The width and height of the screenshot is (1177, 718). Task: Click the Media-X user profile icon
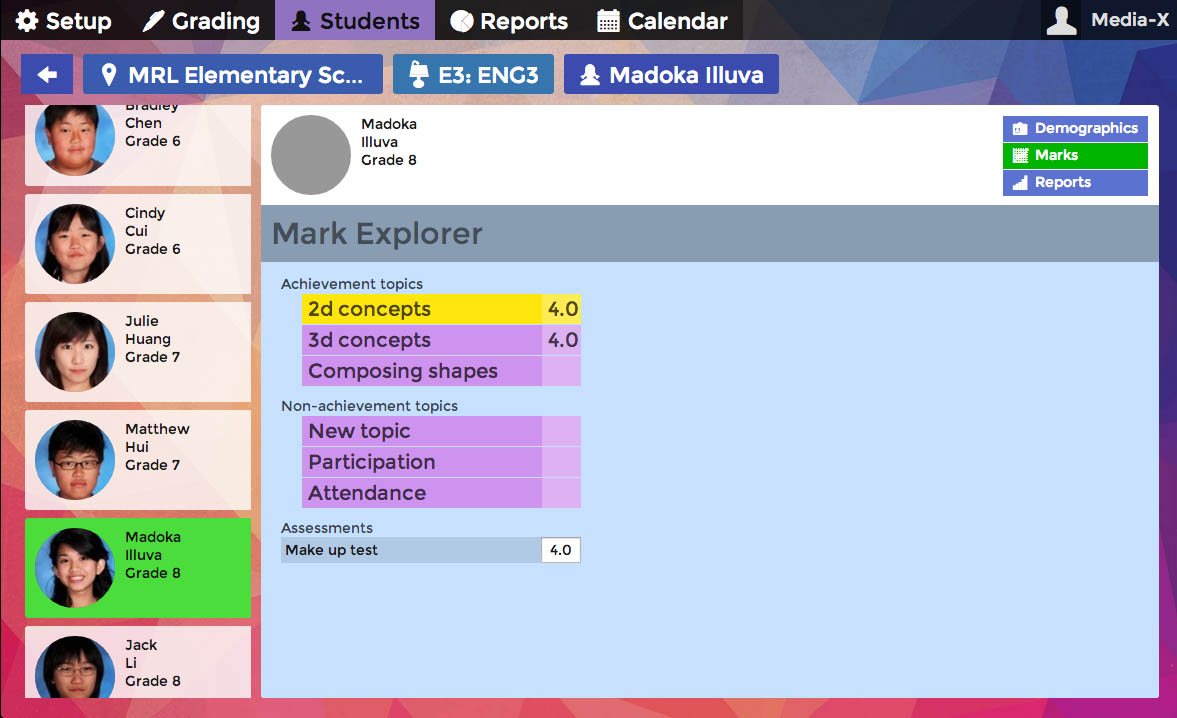[x=1061, y=20]
